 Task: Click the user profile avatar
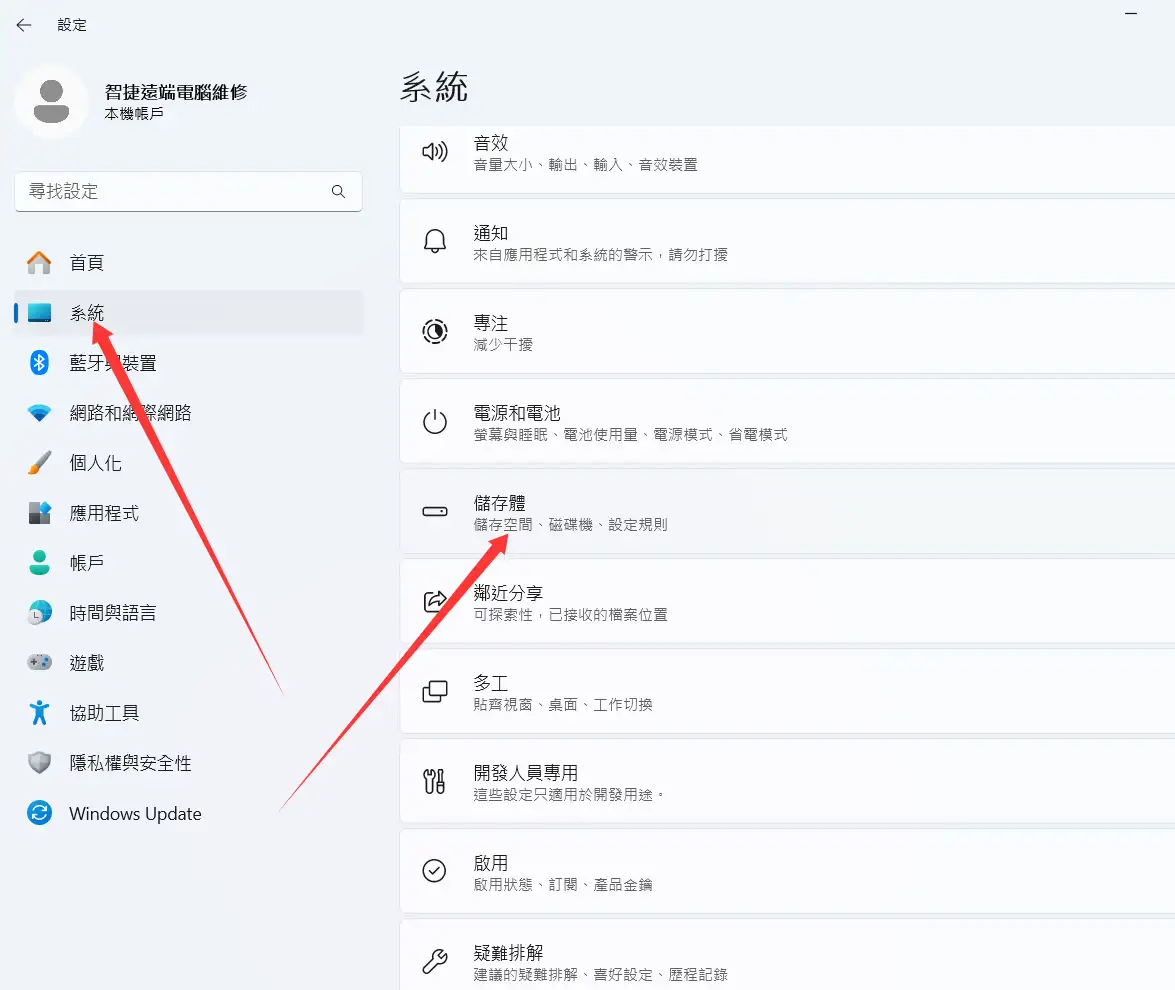click(52, 101)
